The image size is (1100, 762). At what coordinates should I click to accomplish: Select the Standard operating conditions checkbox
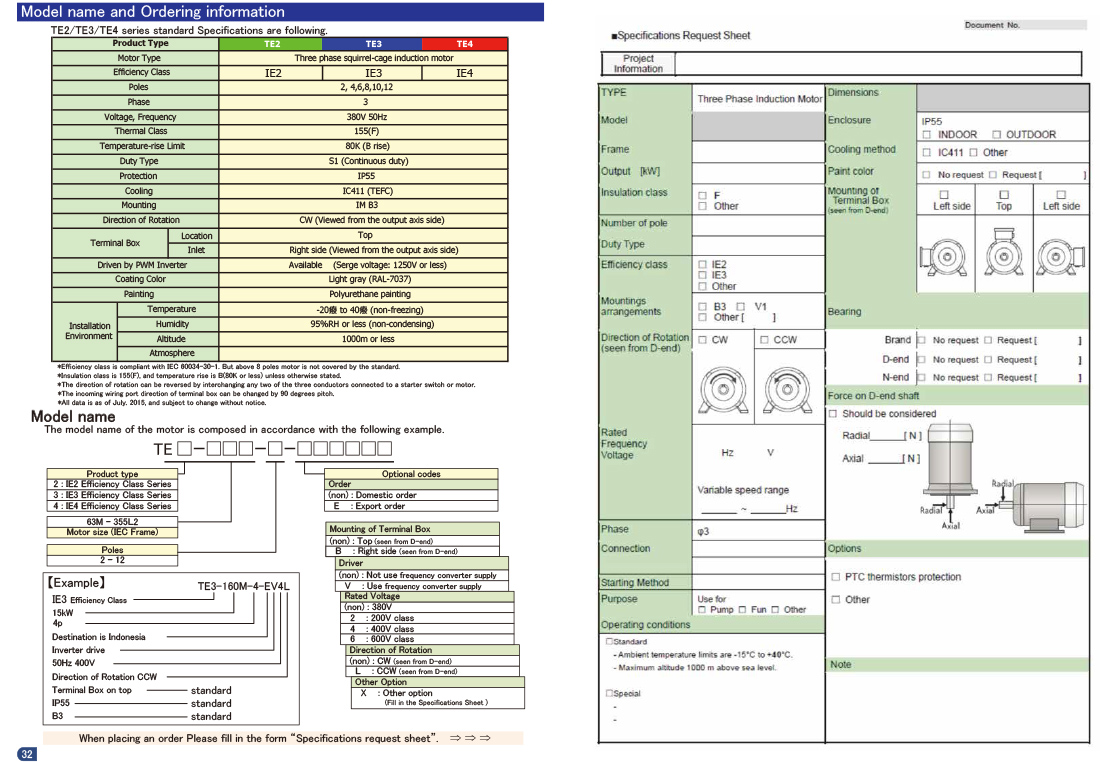click(x=608, y=642)
